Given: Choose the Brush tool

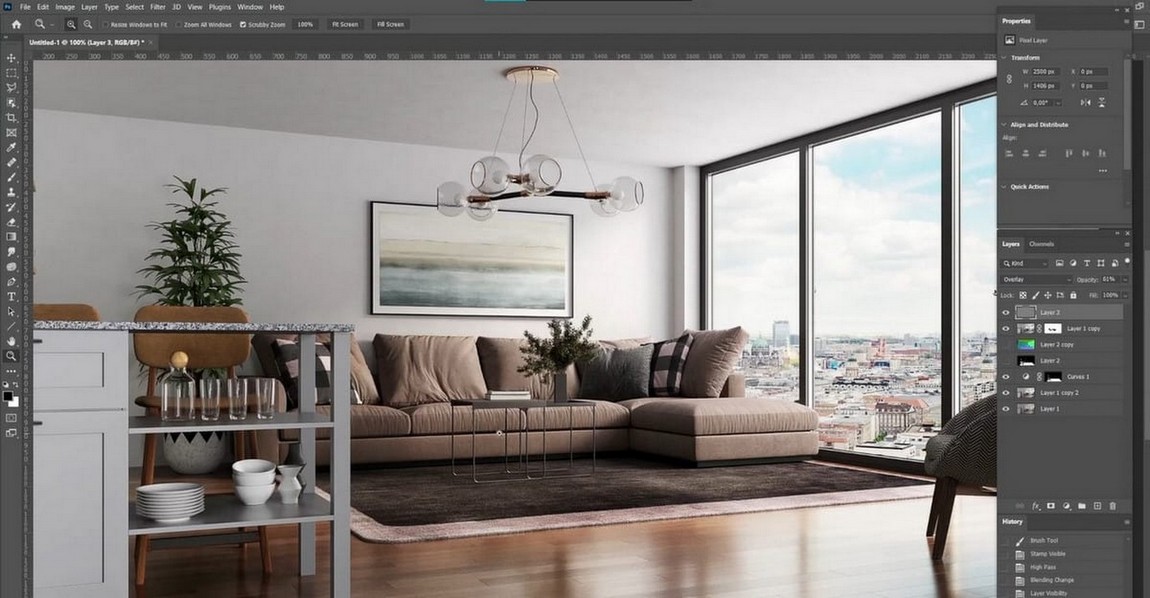Looking at the screenshot, I should click(x=11, y=177).
